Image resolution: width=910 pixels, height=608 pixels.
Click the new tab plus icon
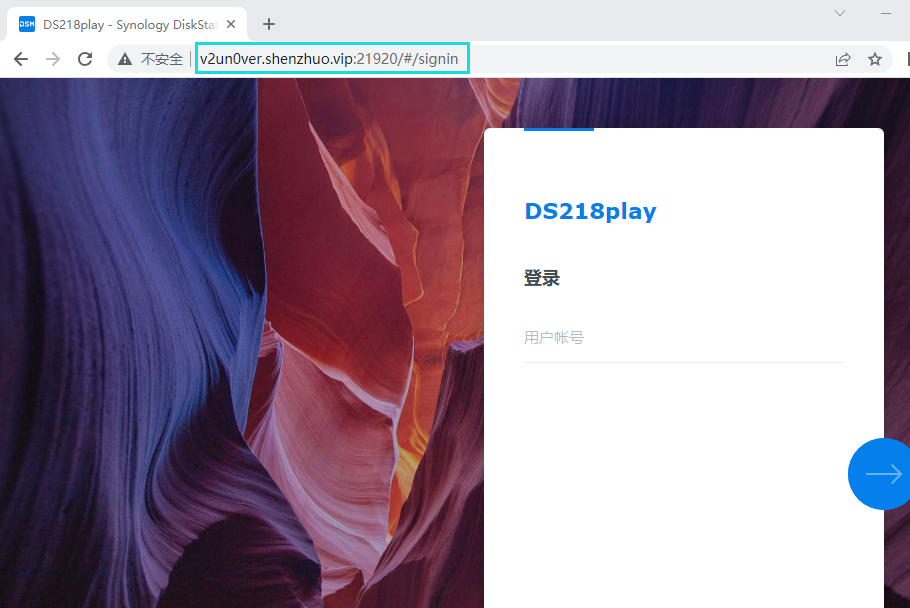[x=268, y=24]
